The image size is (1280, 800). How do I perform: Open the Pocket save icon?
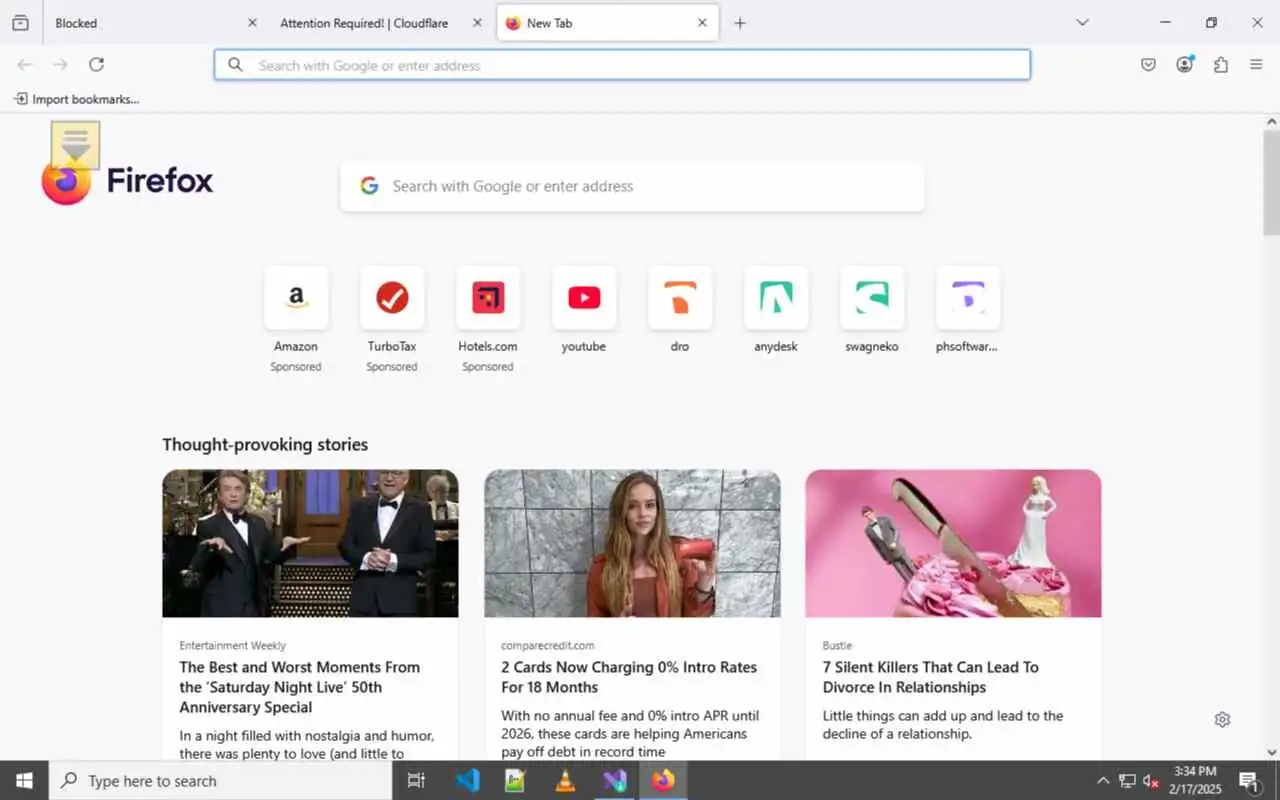(x=1148, y=65)
